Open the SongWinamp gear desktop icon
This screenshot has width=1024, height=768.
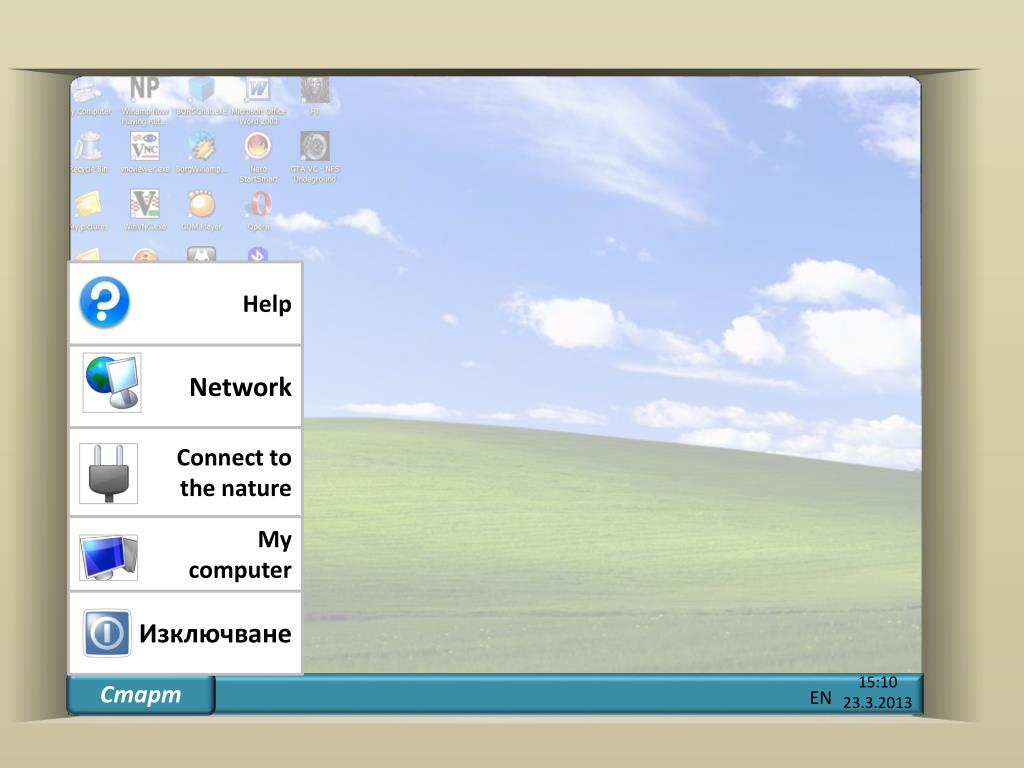[202, 152]
